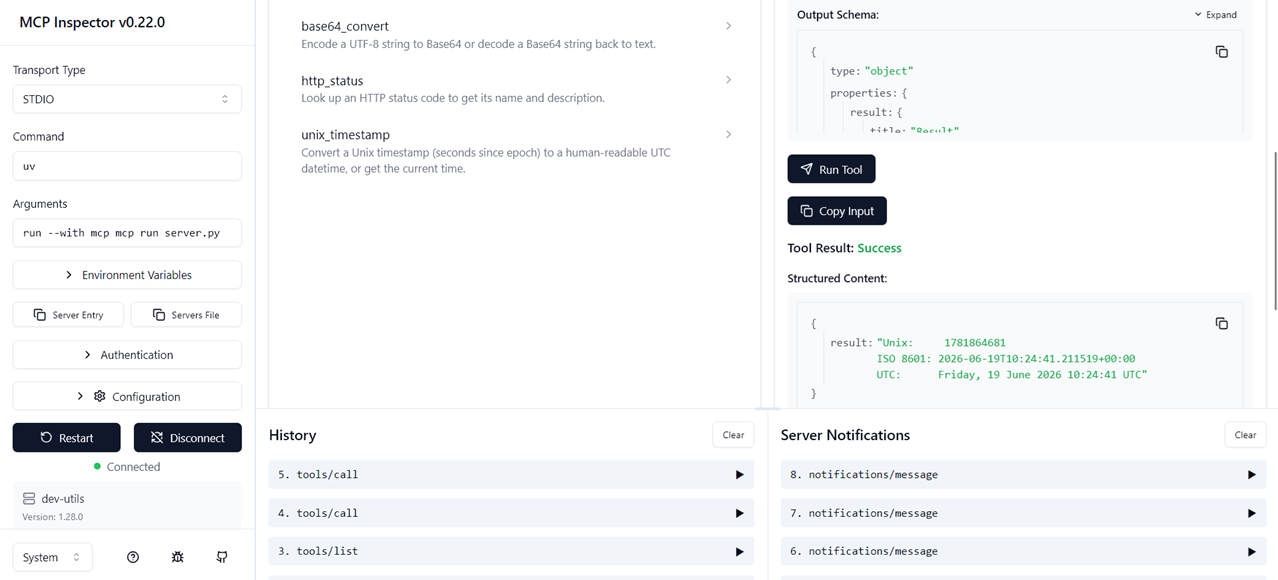This screenshot has height=580, width=1278.
Task: Expand history entry 3 tools/list
Action: (x=511, y=551)
